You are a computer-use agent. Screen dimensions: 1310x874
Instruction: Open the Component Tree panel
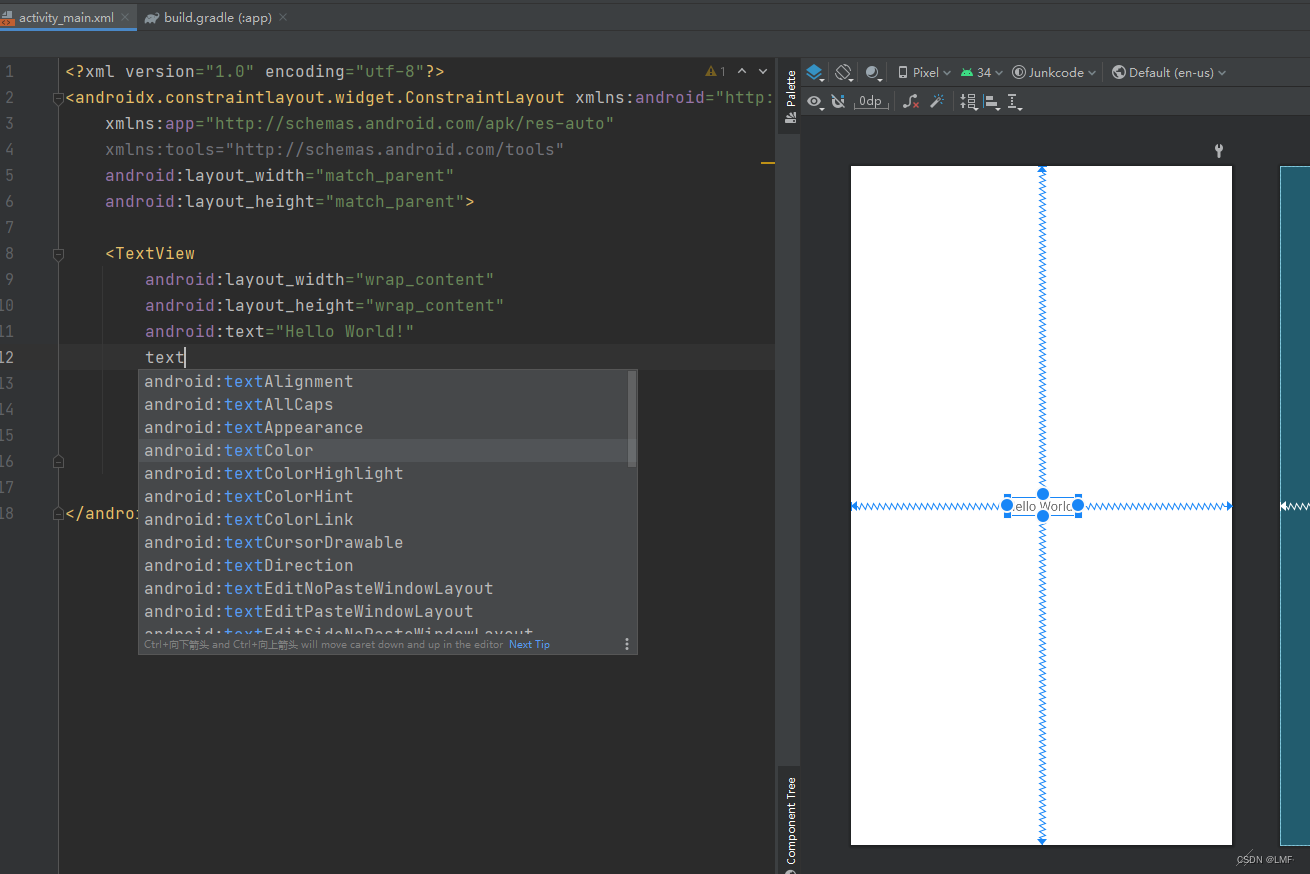[x=789, y=820]
